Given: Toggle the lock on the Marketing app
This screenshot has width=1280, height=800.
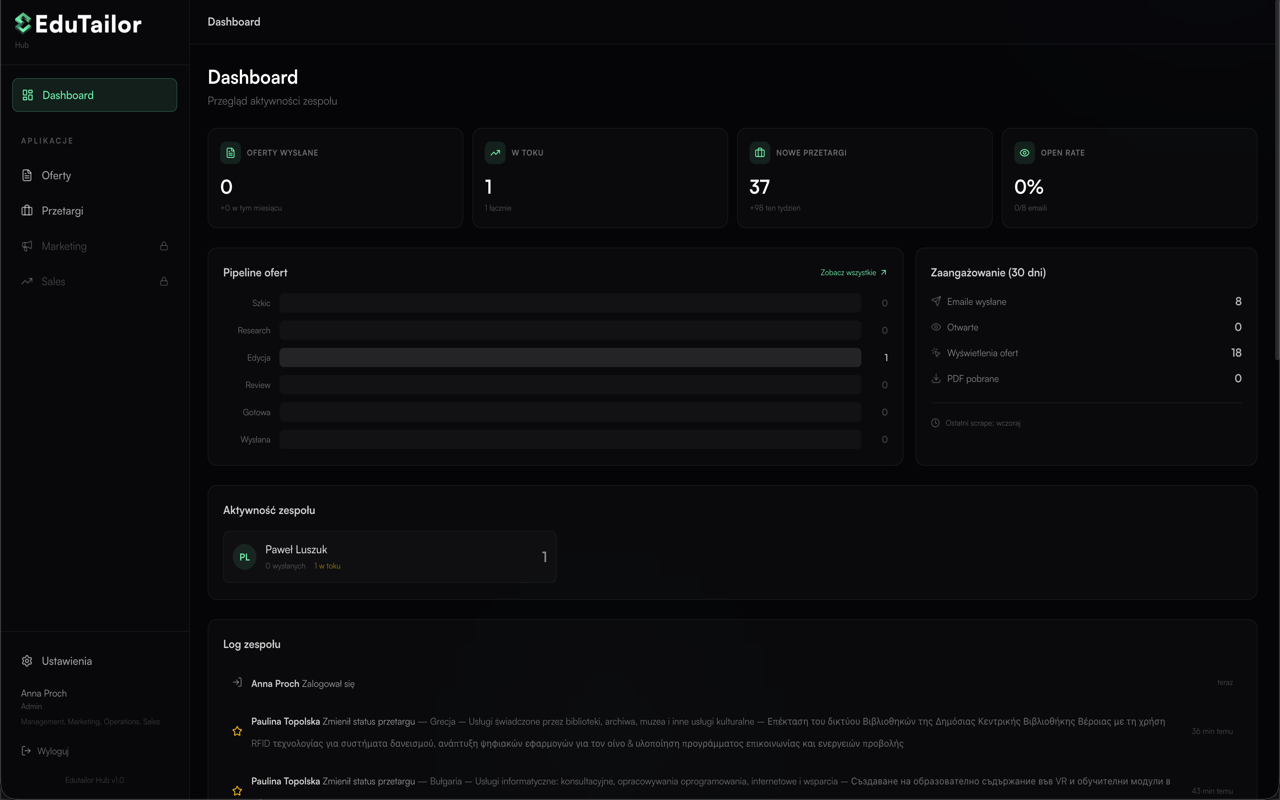Looking at the screenshot, I should click(163, 246).
